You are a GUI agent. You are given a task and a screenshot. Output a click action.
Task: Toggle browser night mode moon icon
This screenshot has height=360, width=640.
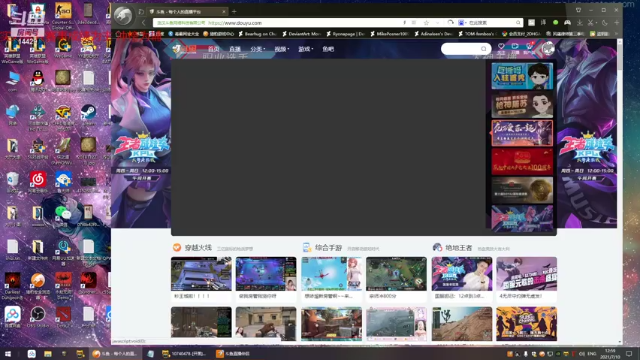coord(604,23)
